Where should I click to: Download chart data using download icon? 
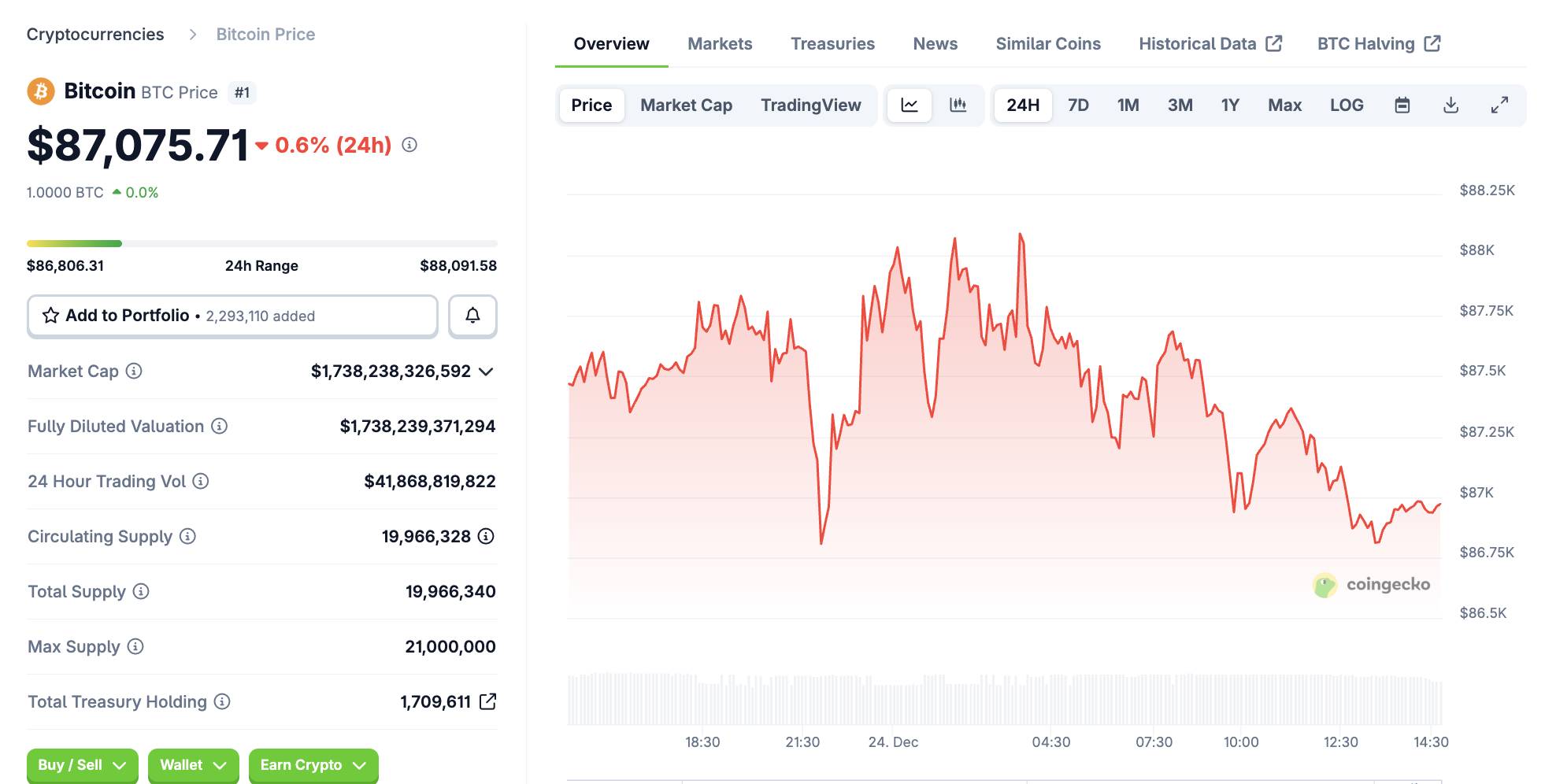pos(1451,105)
